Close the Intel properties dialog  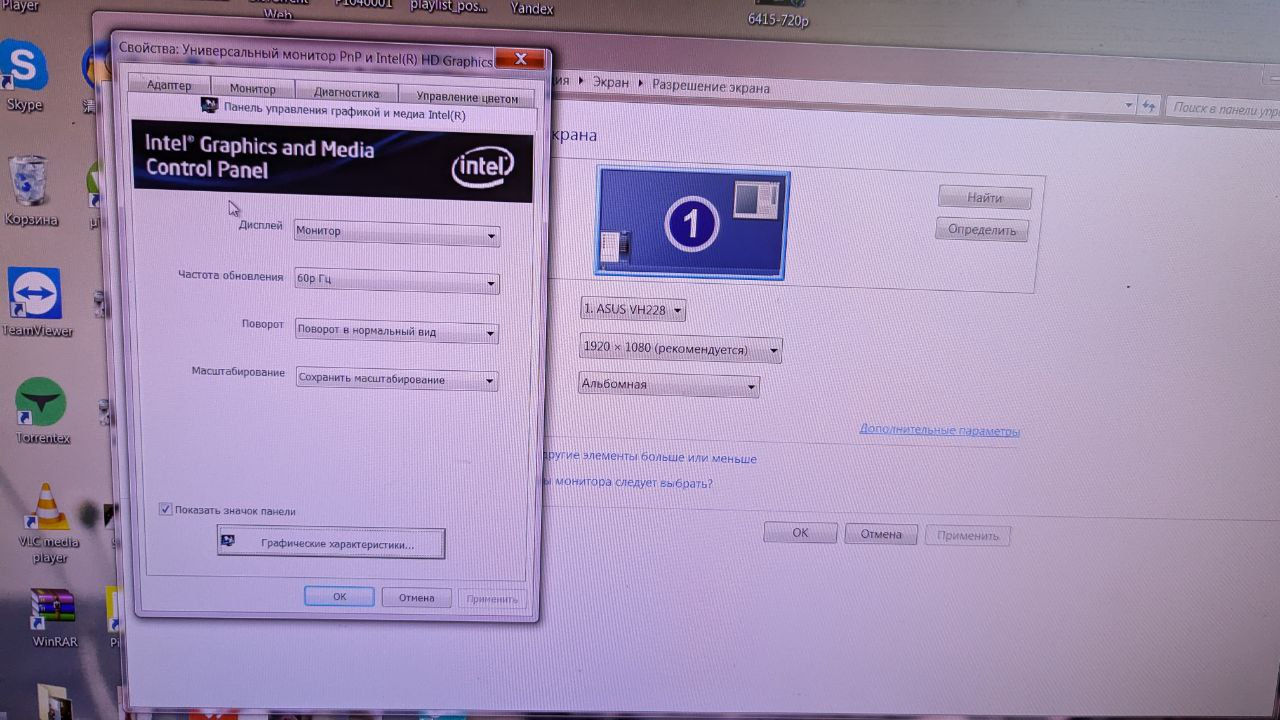tap(520, 59)
